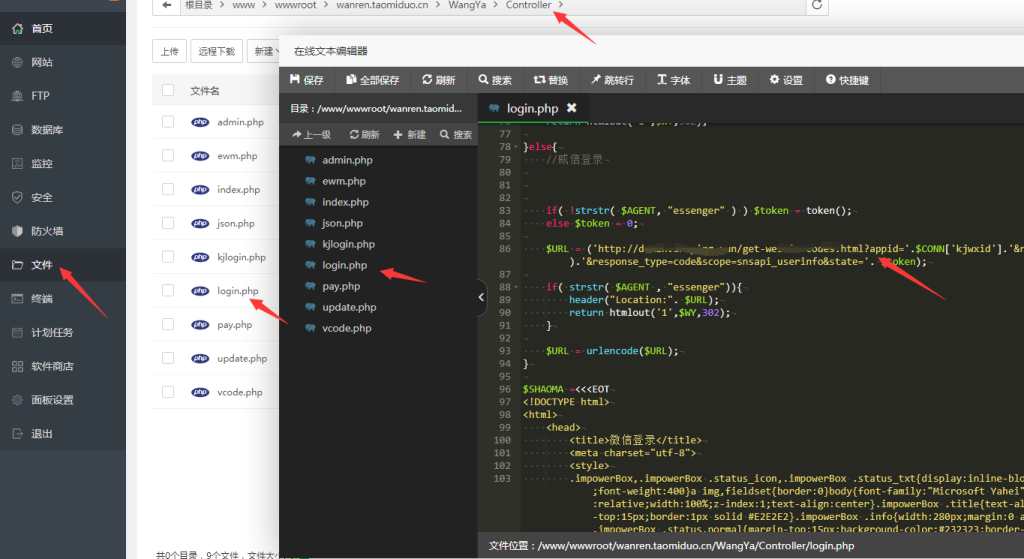Go up one level (上一级) in tree
Image resolution: width=1024 pixels, height=559 pixels.
pos(311,135)
